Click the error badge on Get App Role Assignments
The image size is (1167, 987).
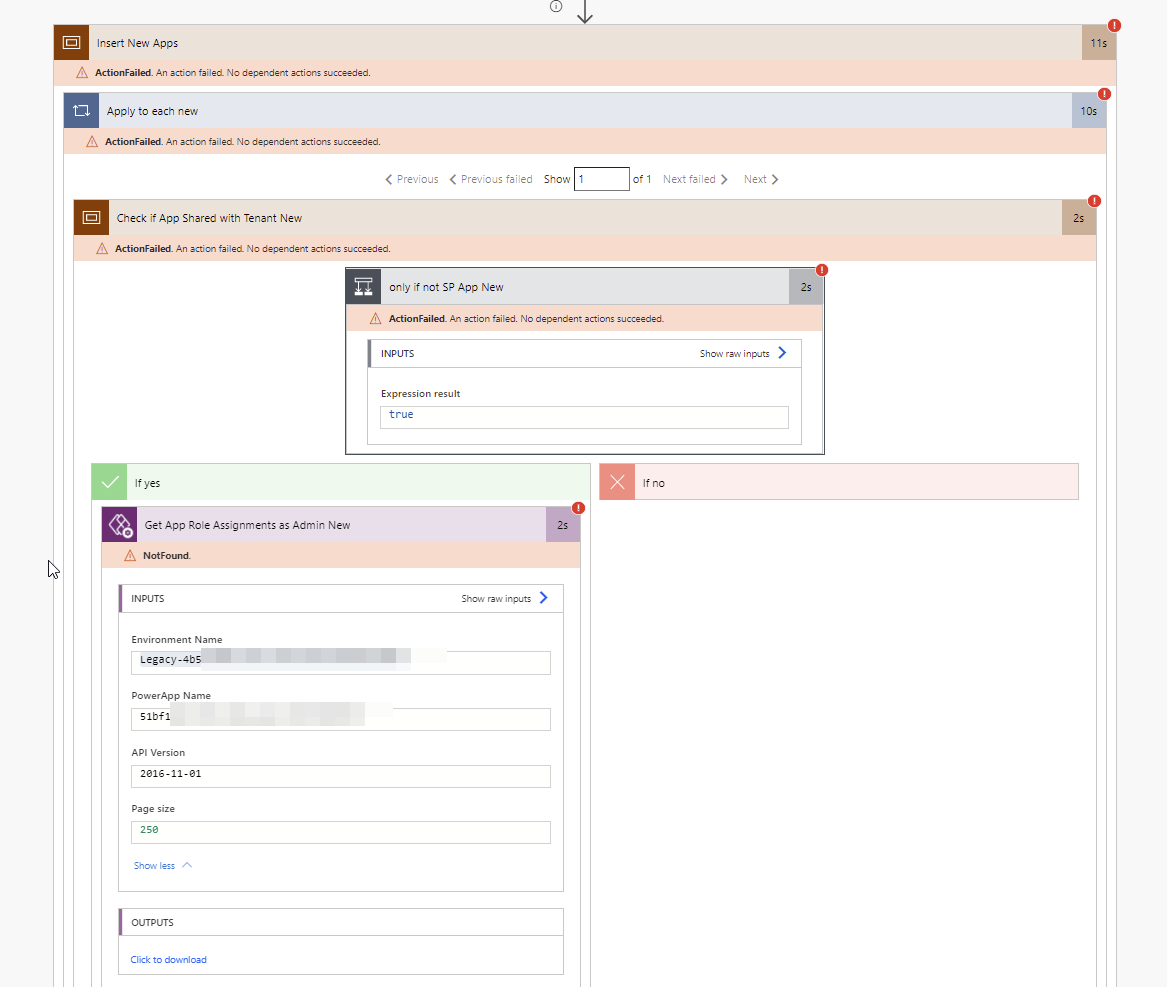pos(578,508)
